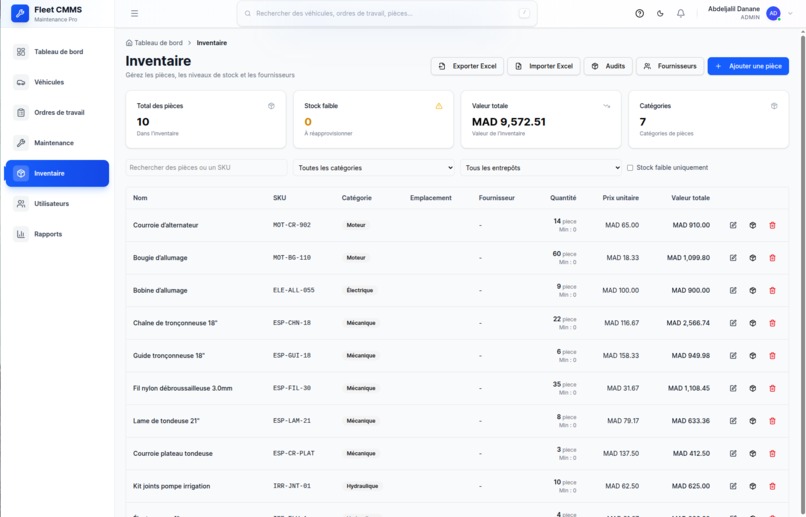Open Ordres de travail in sidebar
This screenshot has width=806, height=517.
click(57, 113)
